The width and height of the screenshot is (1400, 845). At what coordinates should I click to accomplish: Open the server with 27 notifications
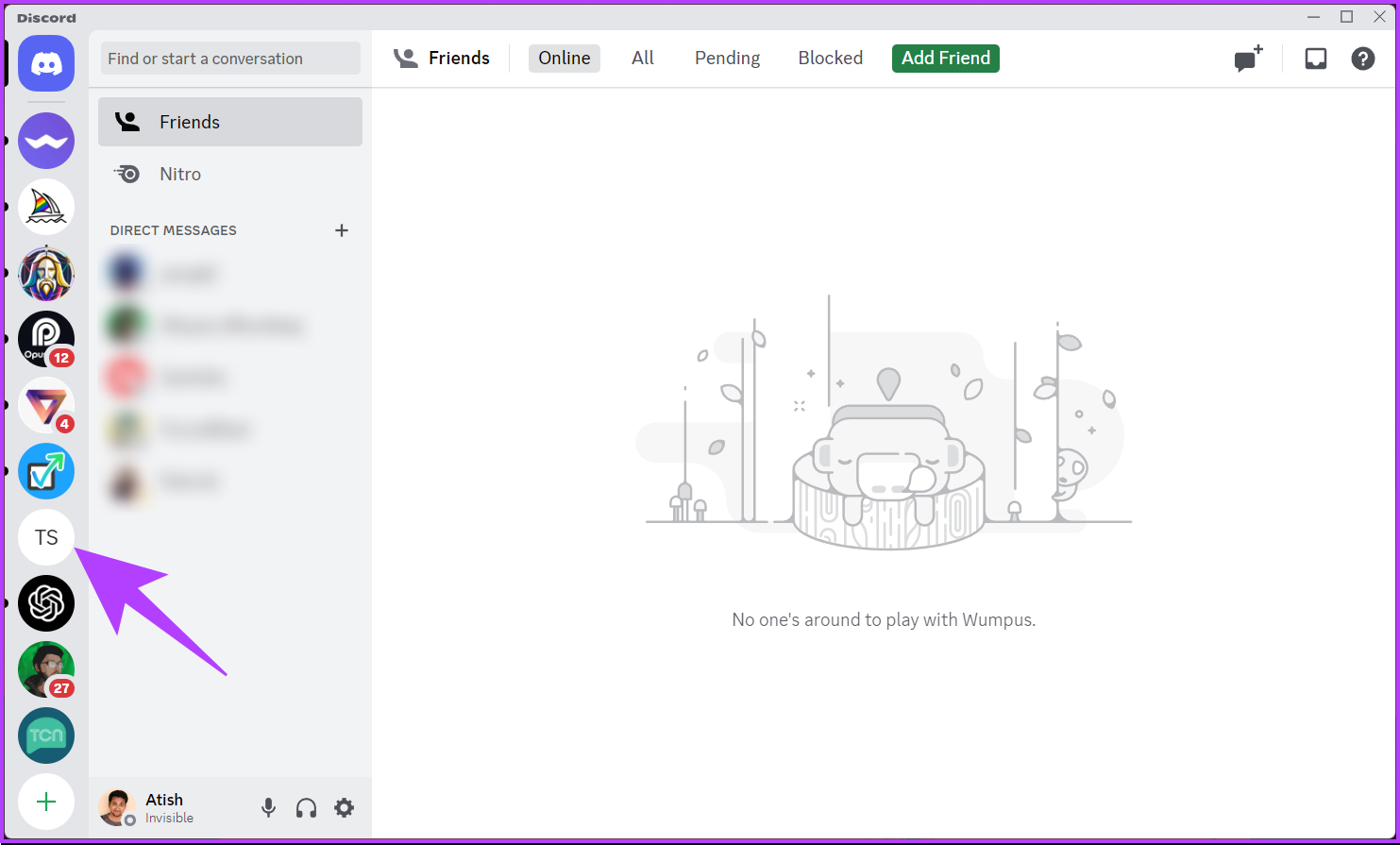(x=46, y=669)
